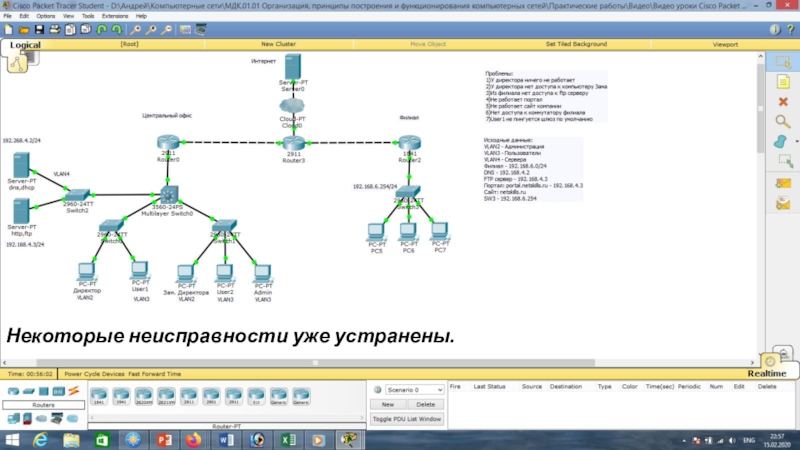This screenshot has width=800, height=450.
Task: Zoom in on the workspace
Action: click(136, 30)
